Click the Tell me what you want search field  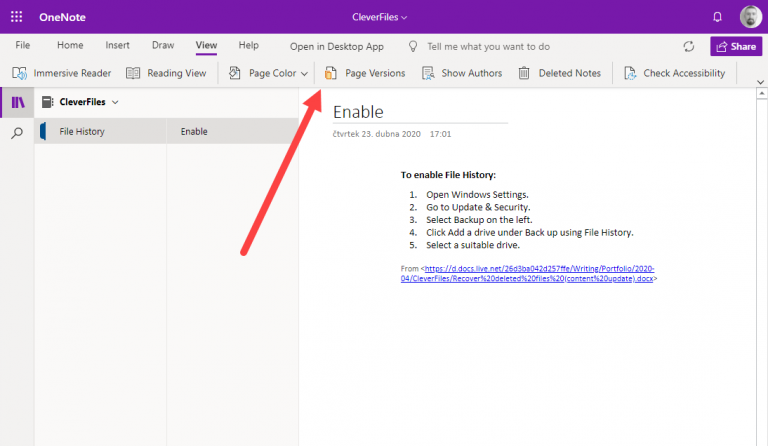488,46
